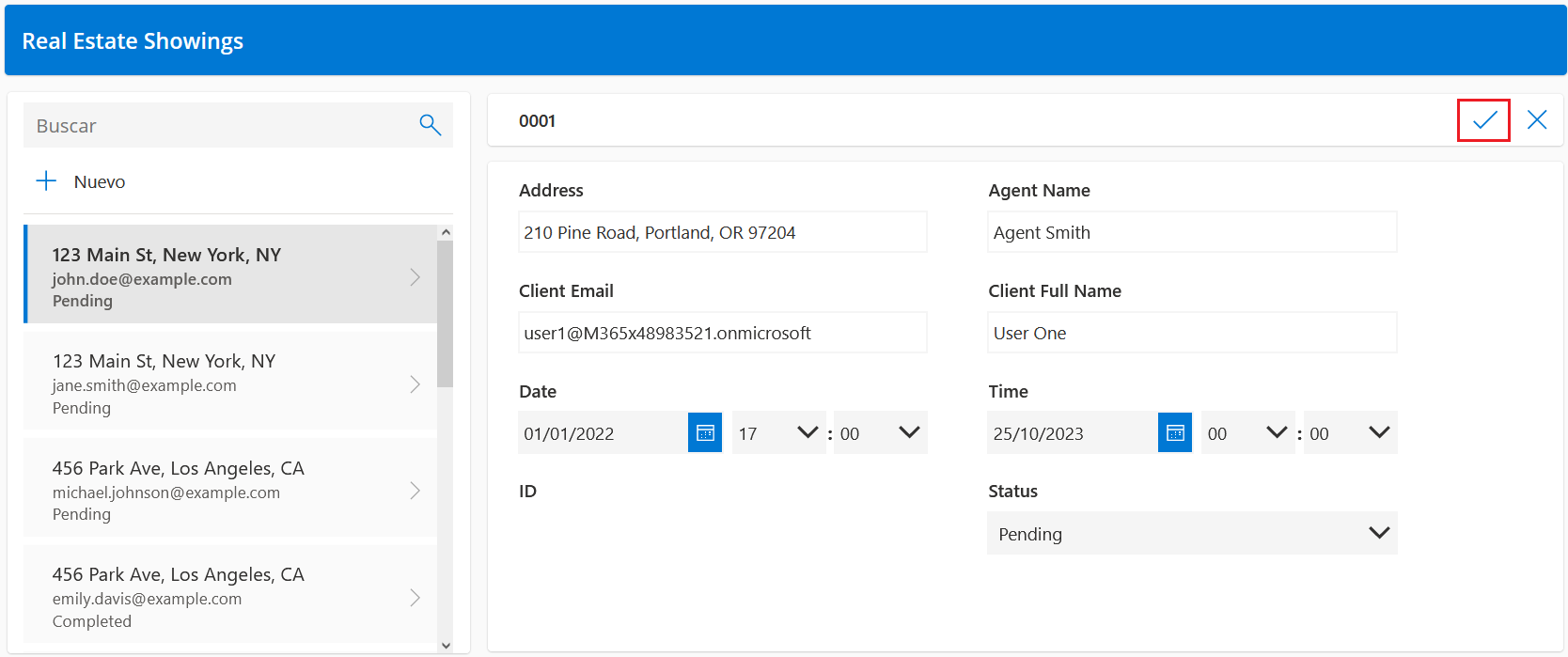Click list scrollbar up arrow

click(446, 232)
